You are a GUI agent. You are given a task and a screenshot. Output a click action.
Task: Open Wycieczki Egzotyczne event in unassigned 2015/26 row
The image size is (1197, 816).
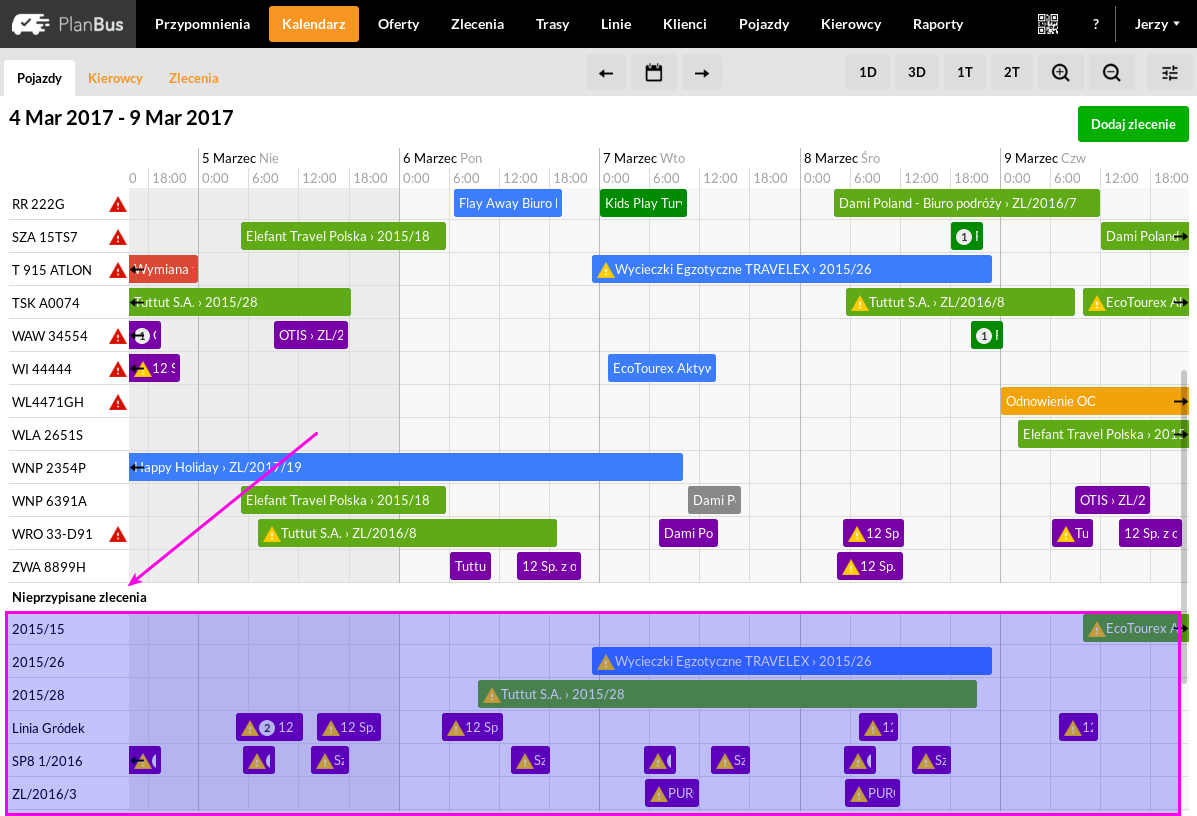pyautogui.click(x=792, y=661)
